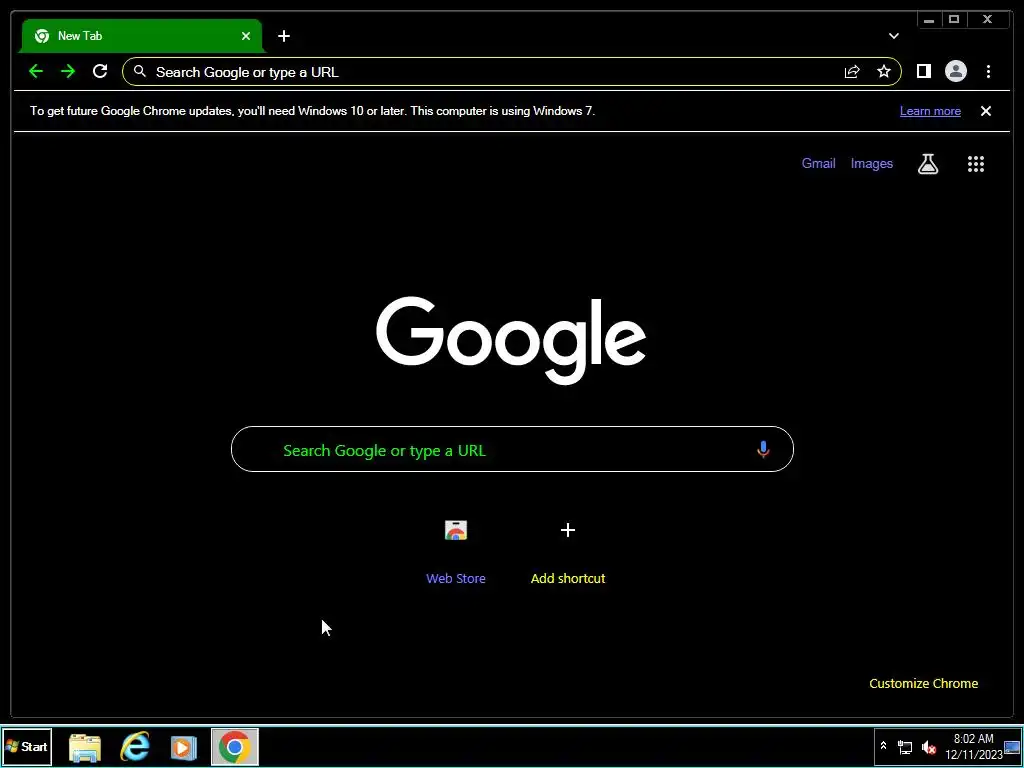This screenshot has width=1024, height=768.
Task: Open the Chrome side panel
Action: 923,71
